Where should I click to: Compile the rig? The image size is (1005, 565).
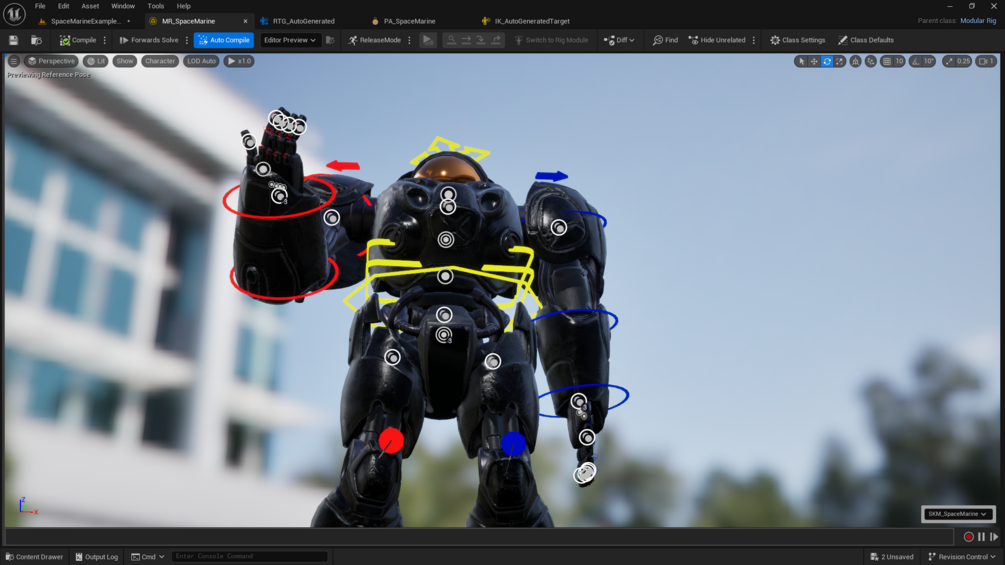[78, 40]
